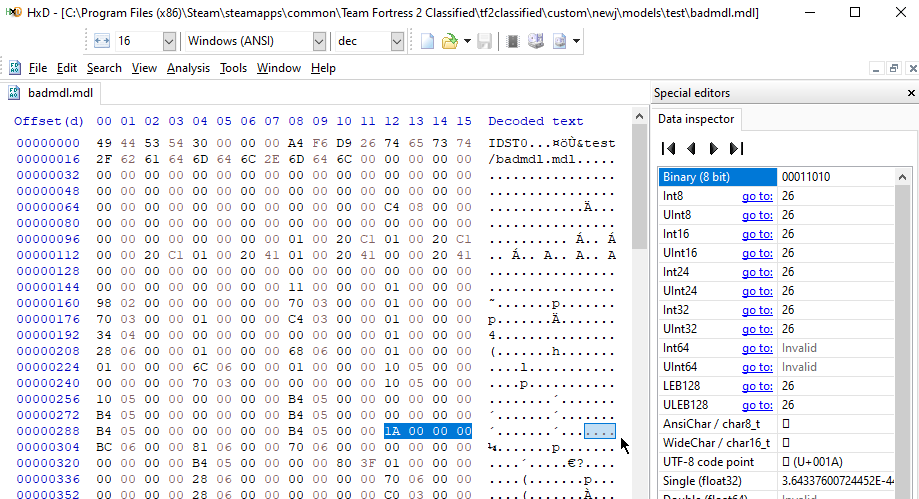Click the go to link for Int16
The image size is (919, 499).
point(757,234)
